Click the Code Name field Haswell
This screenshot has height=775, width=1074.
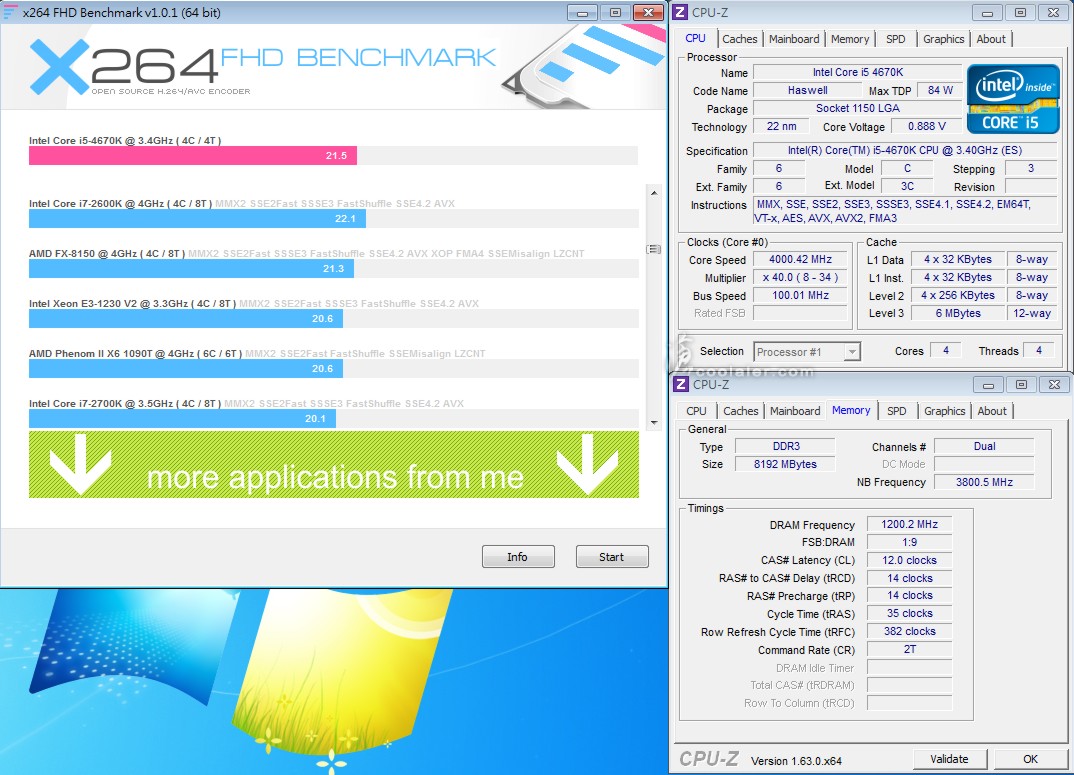pos(808,90)
